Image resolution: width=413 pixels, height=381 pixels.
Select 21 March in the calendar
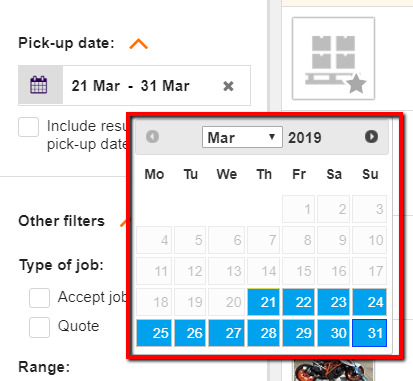click(263, 302)
